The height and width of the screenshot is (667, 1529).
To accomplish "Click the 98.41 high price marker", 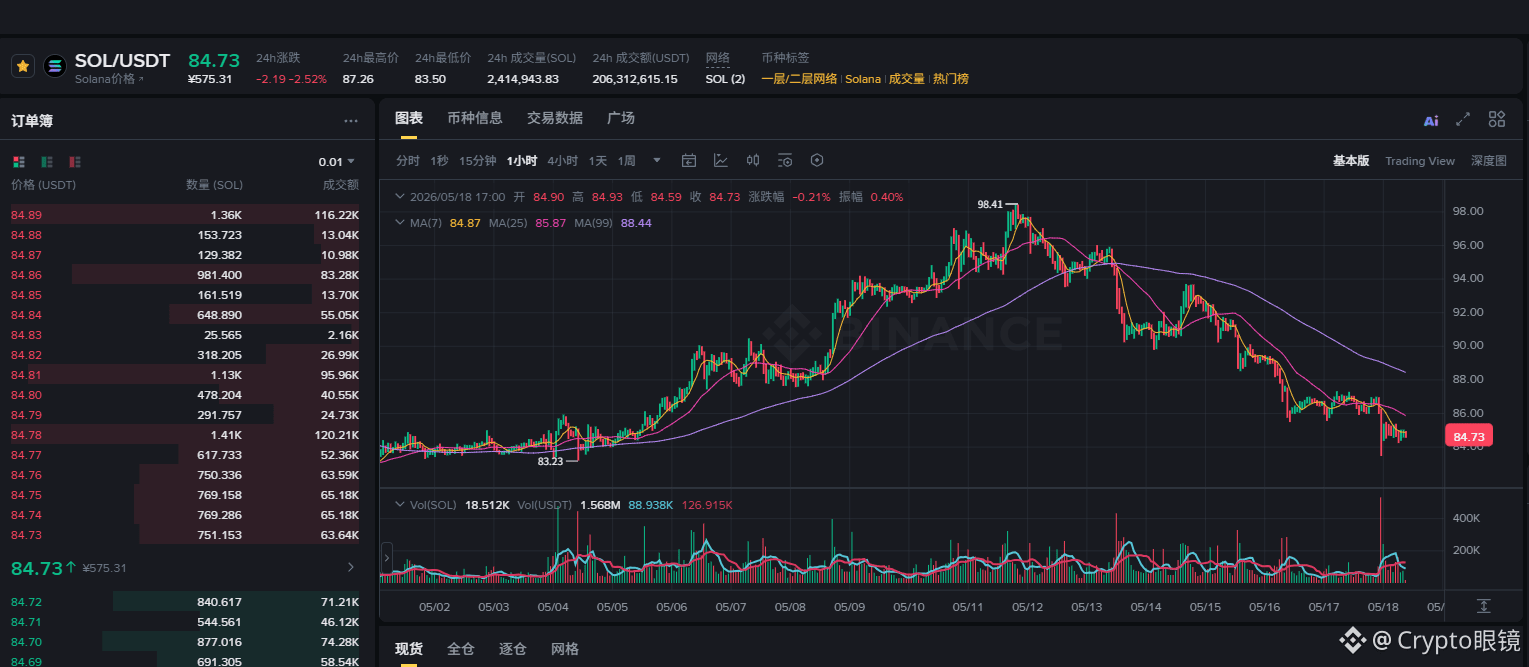I will click(x=990, y=204).
